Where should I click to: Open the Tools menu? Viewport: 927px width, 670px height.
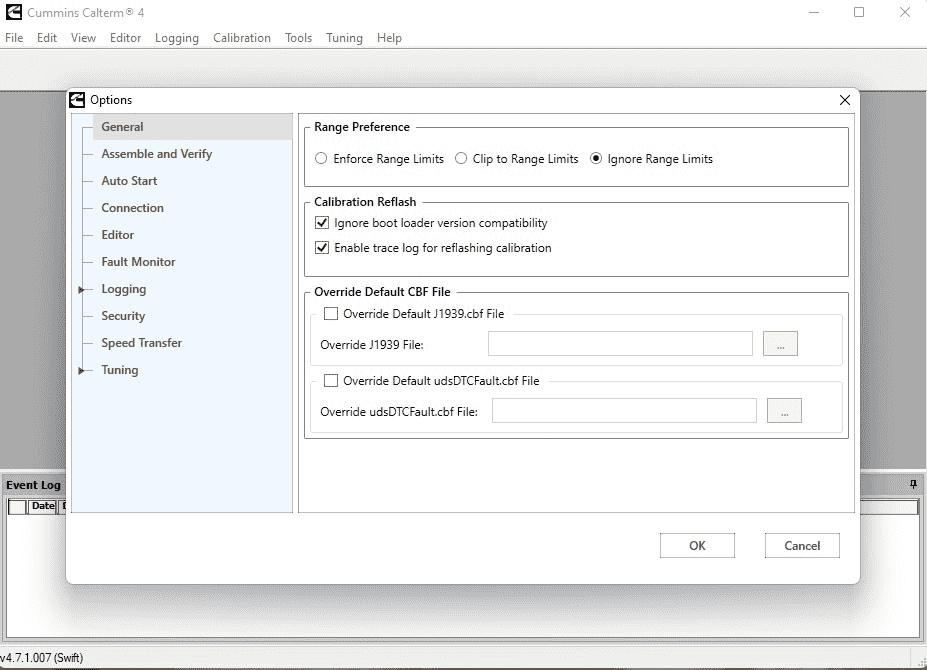coord(298,38)
